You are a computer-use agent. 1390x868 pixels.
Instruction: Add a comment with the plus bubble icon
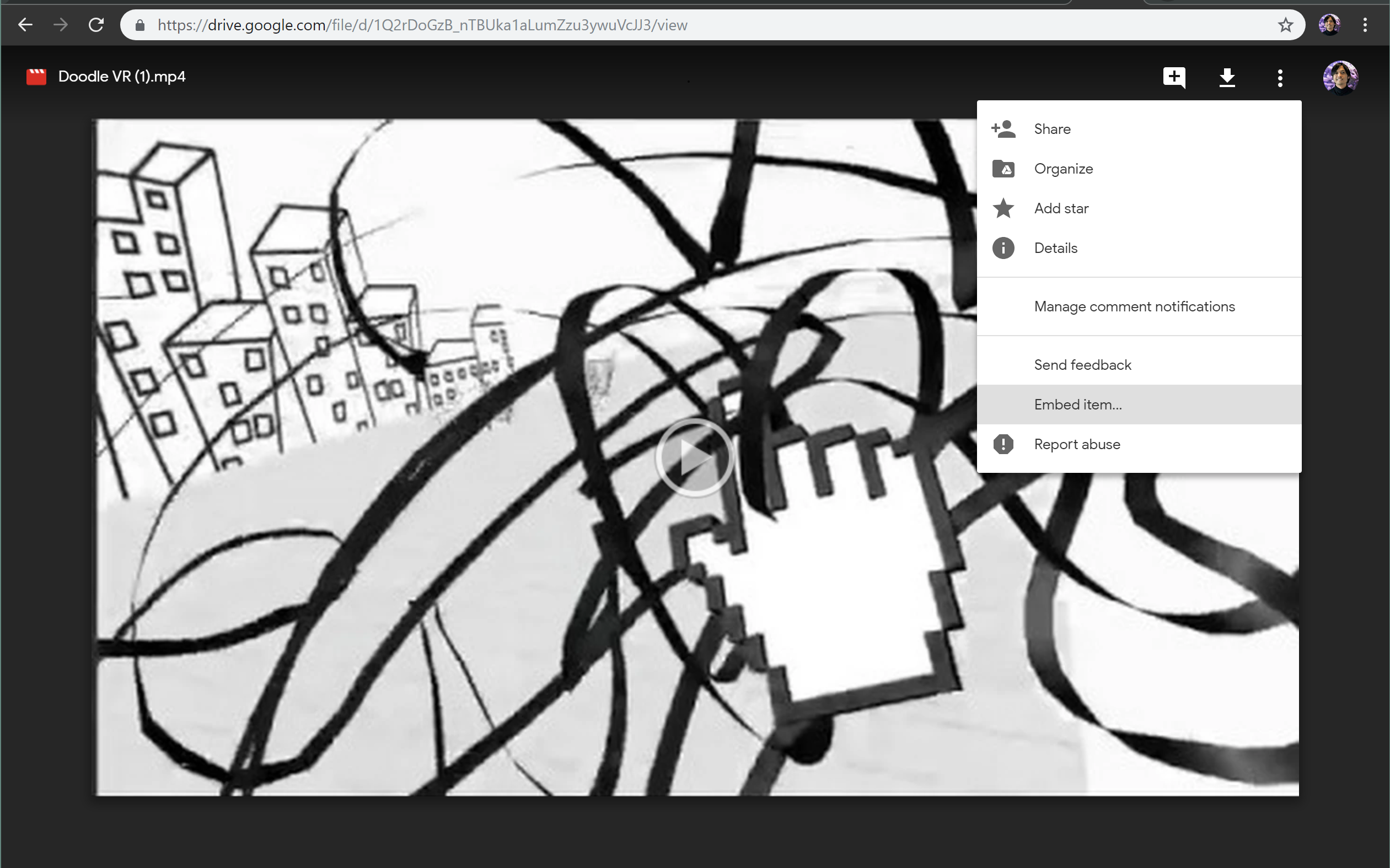1174,77
